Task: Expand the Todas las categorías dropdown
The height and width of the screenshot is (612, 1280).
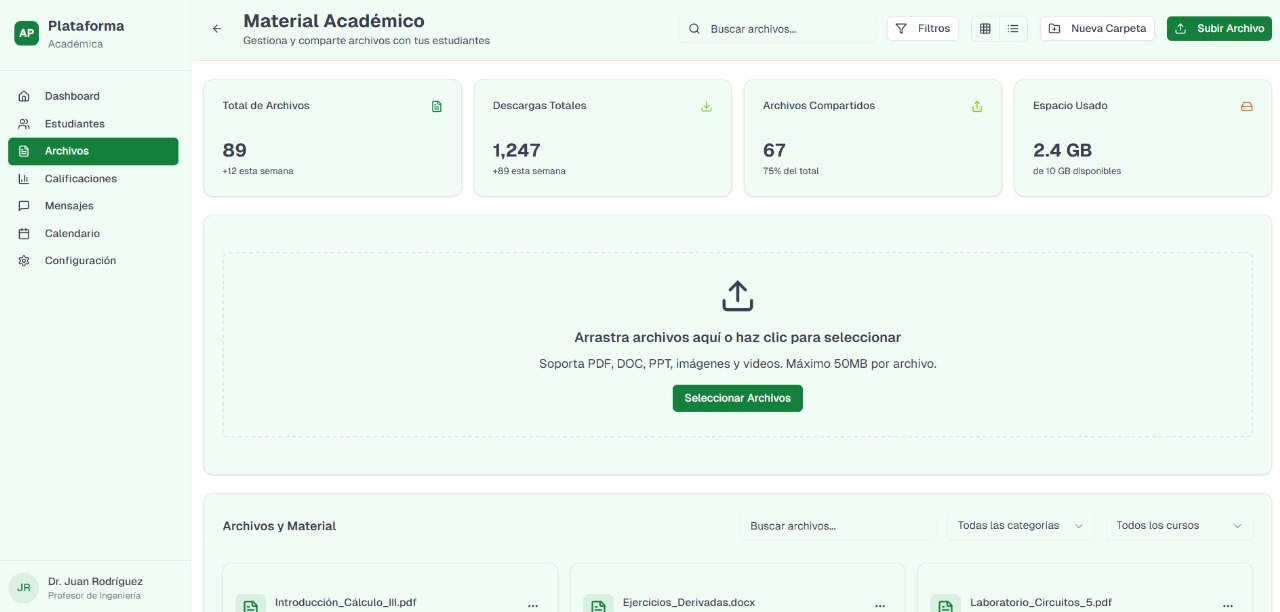Action: click(1020, 525)
